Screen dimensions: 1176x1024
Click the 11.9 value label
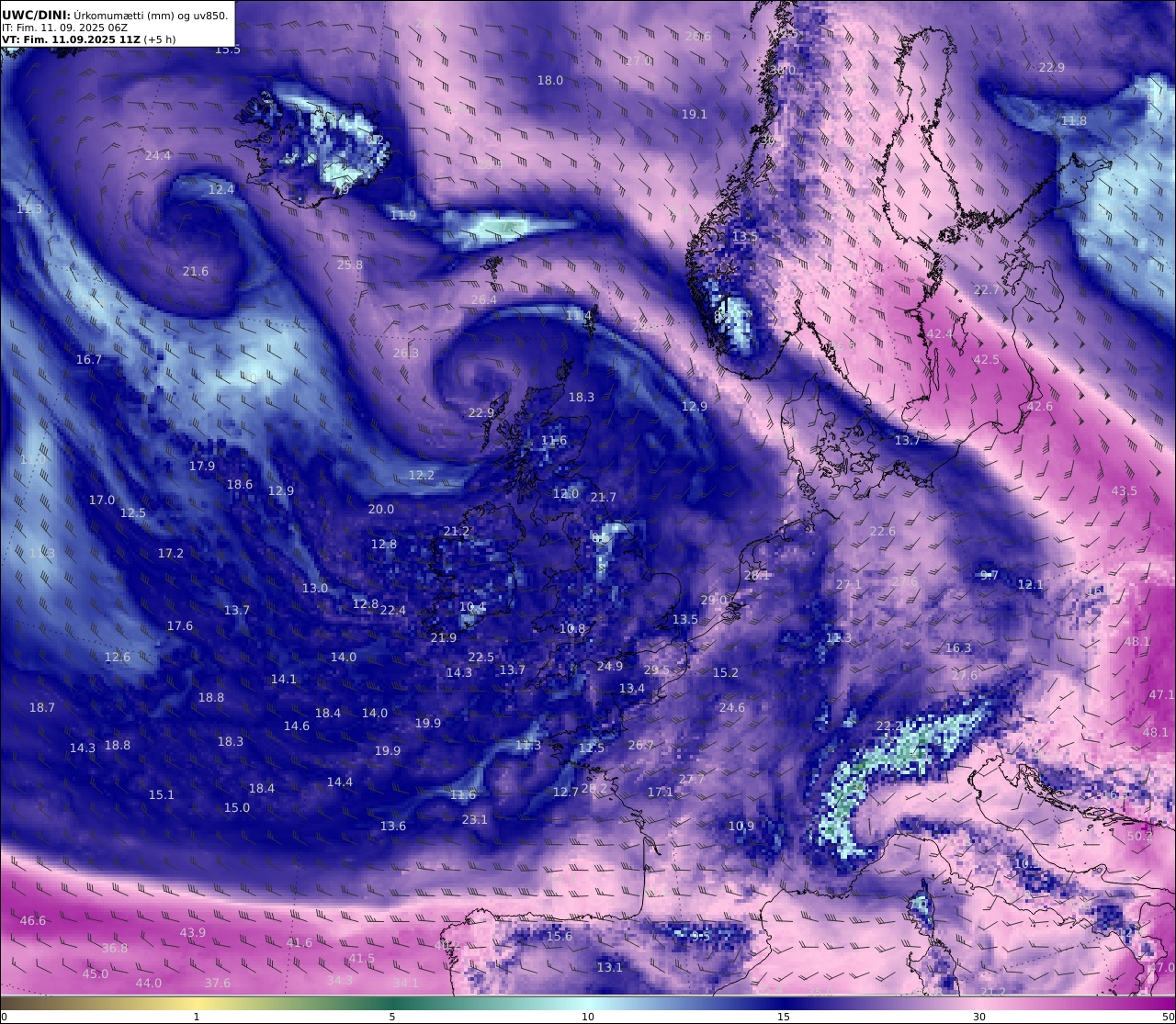pos(403,215)
